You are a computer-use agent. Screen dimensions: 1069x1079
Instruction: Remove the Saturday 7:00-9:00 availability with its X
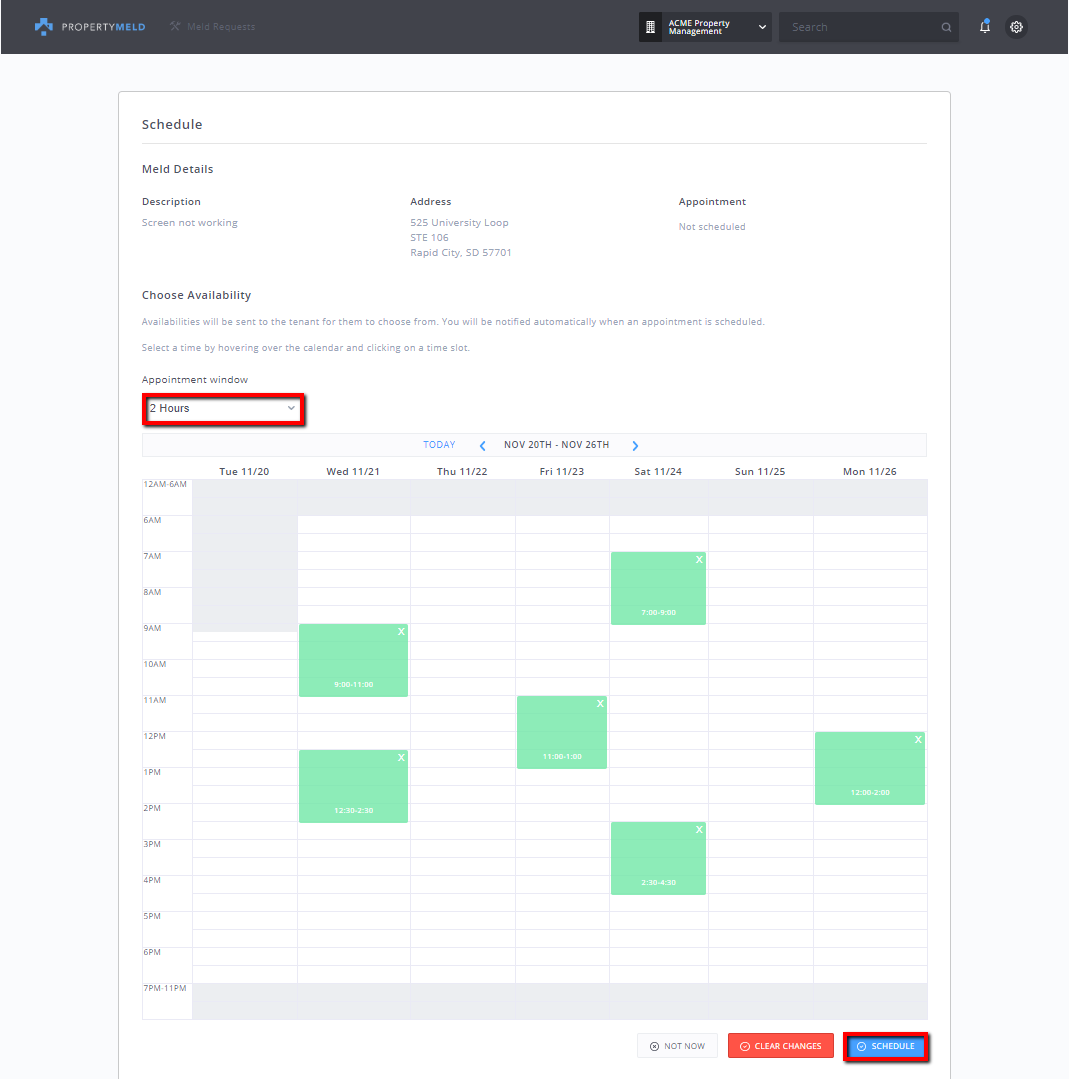click(x=698, y=559)
